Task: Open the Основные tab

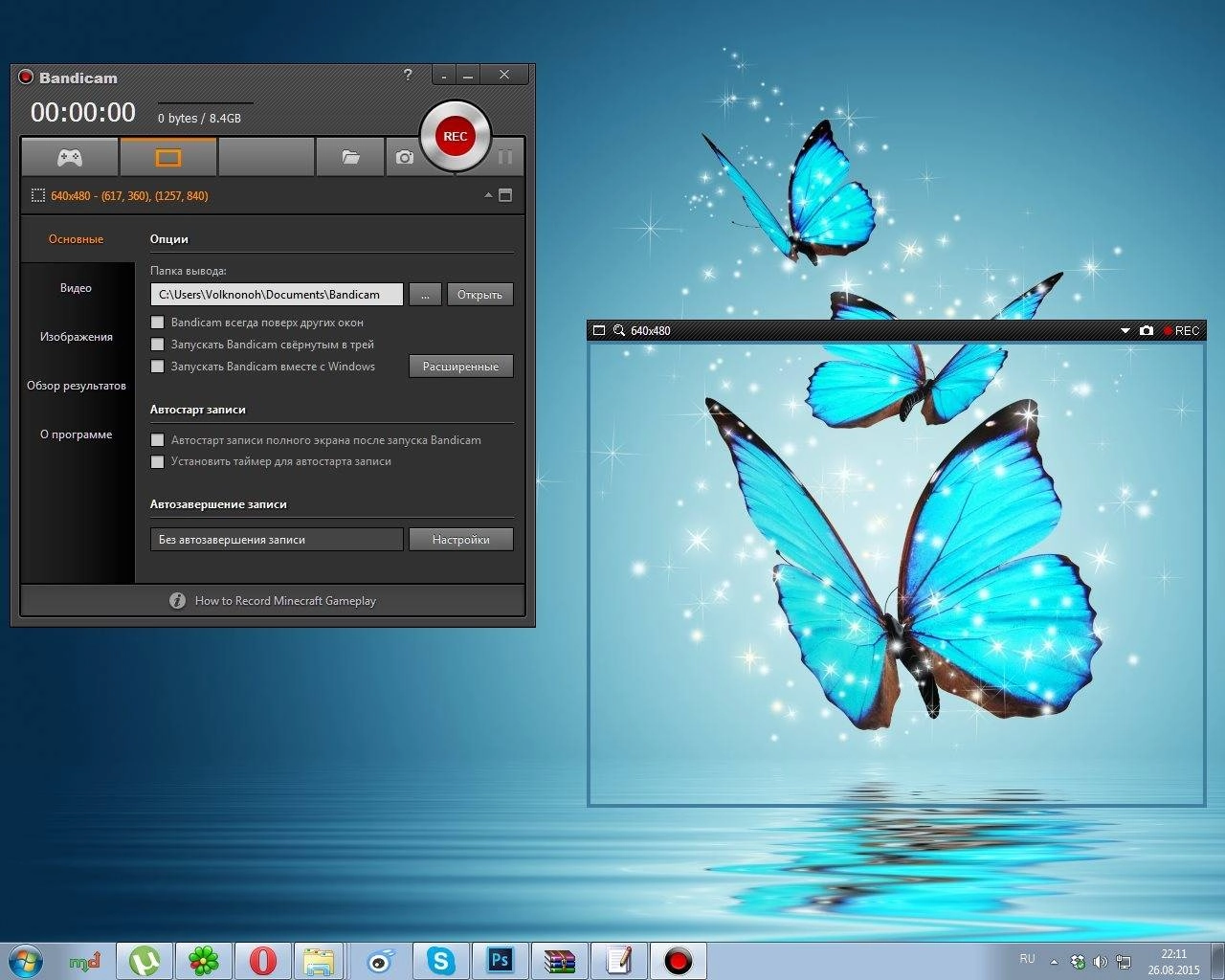Action: pos(77,239)
